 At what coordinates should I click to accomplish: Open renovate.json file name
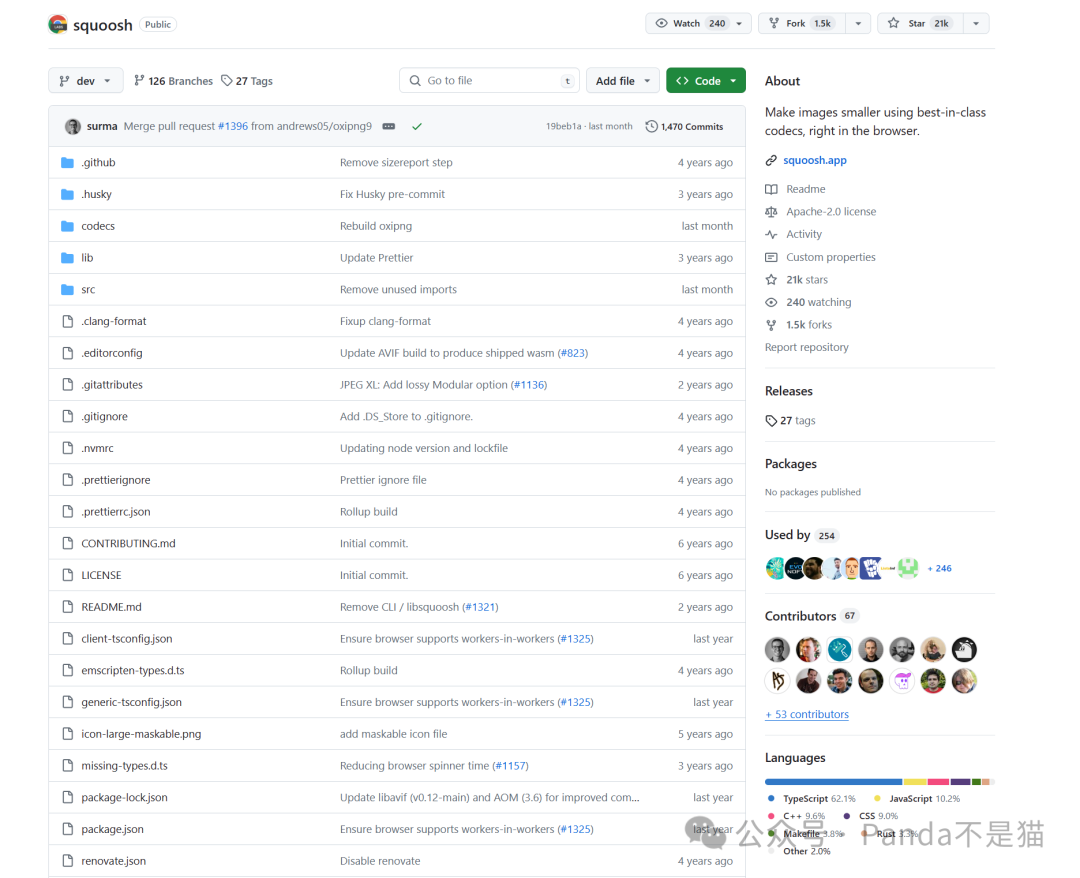(114, 861)
